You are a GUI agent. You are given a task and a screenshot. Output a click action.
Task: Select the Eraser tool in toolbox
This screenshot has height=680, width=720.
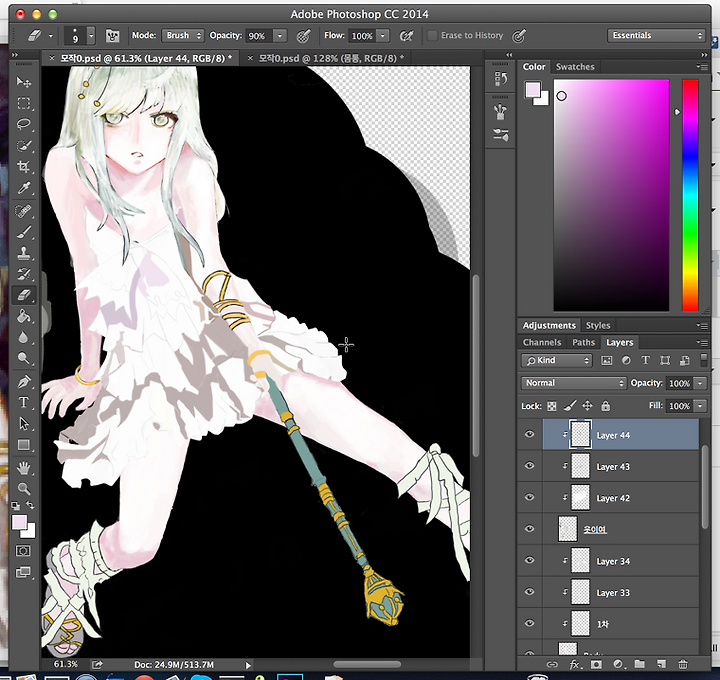tap(23, 295)
